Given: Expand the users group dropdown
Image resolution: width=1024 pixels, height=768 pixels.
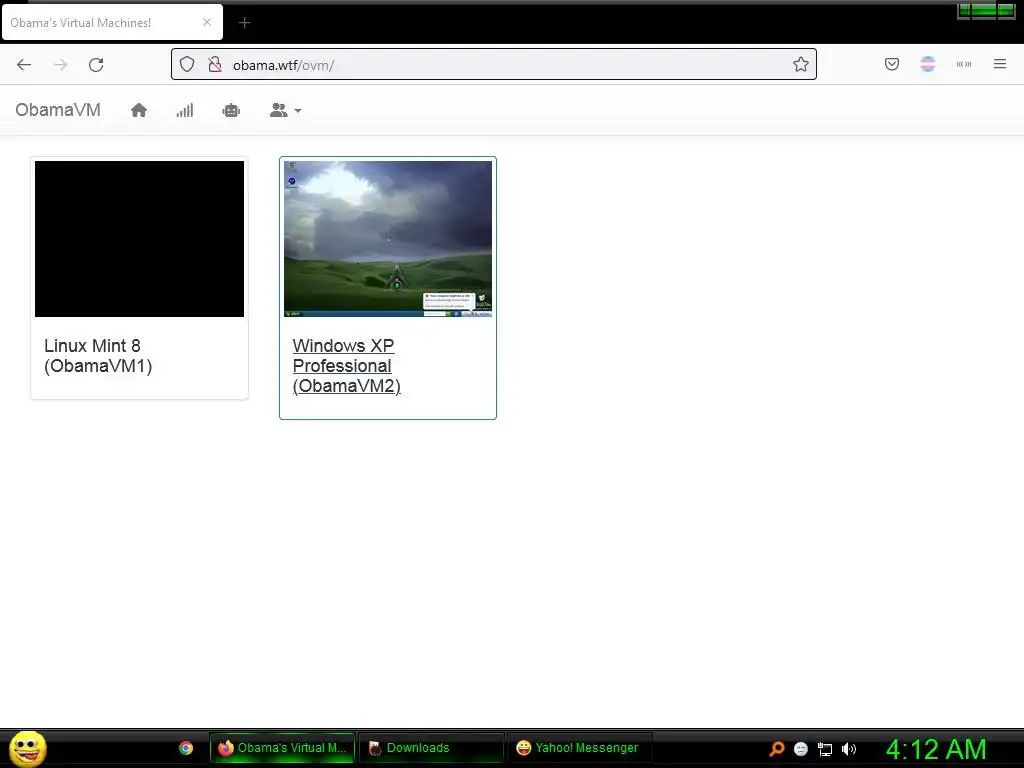Looking at the screenshot, I should pos(285,110).
